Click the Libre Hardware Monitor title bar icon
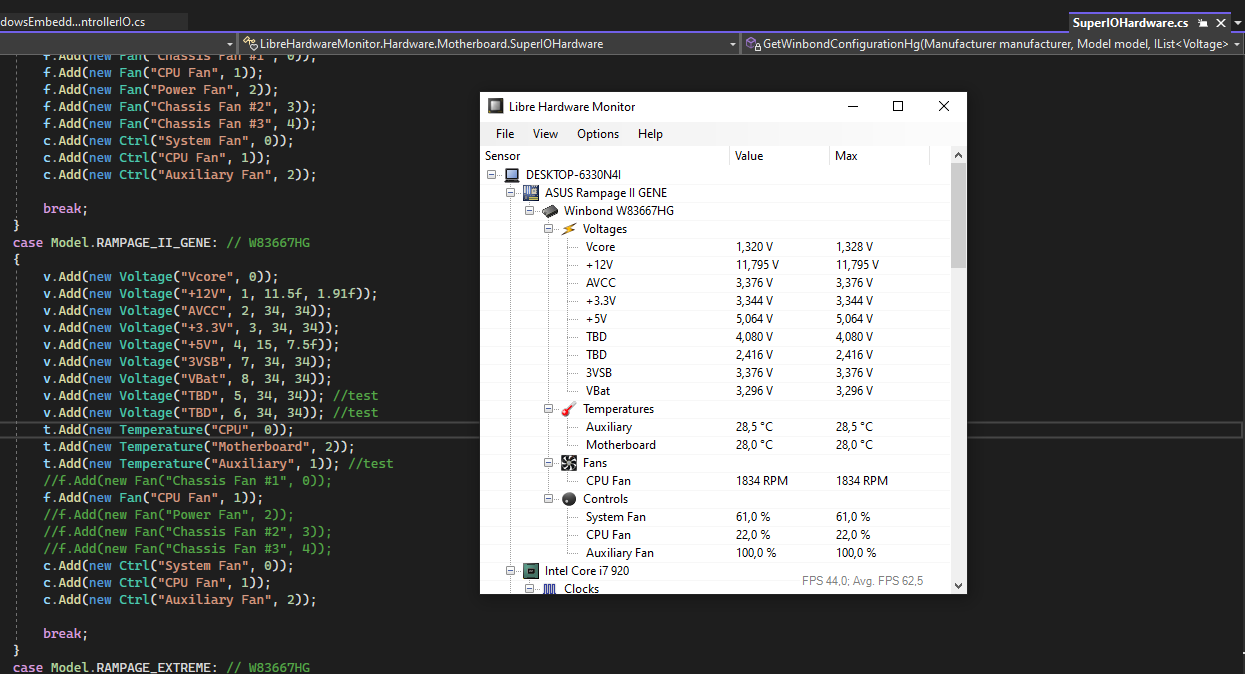This screenshot has width=1245, height=674. click(x=495, y=107)
